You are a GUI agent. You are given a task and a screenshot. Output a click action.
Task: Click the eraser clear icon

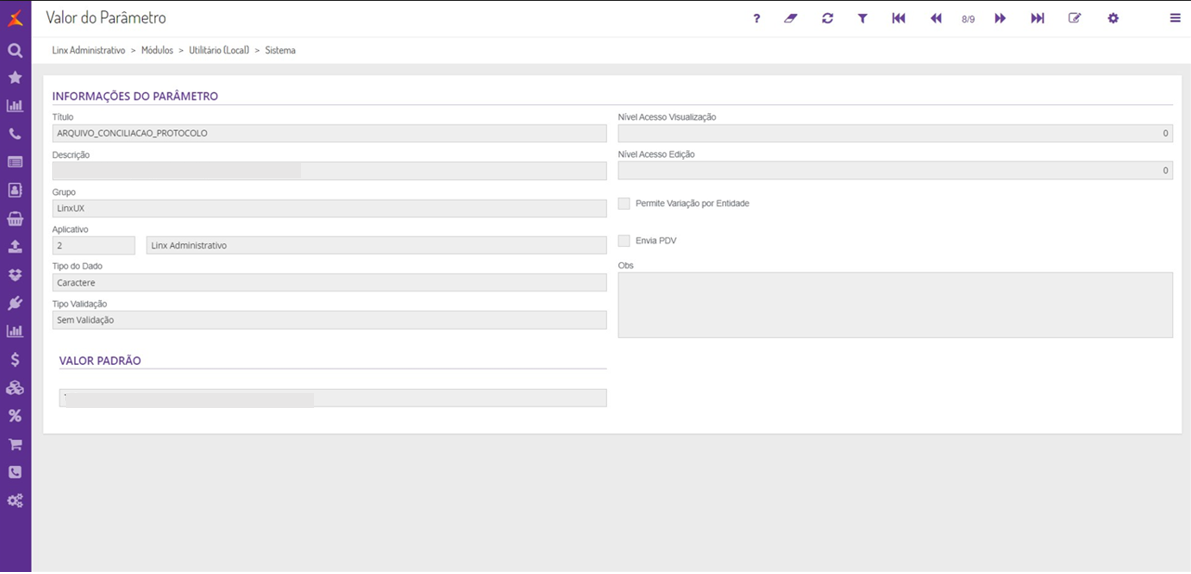(791, 19)
